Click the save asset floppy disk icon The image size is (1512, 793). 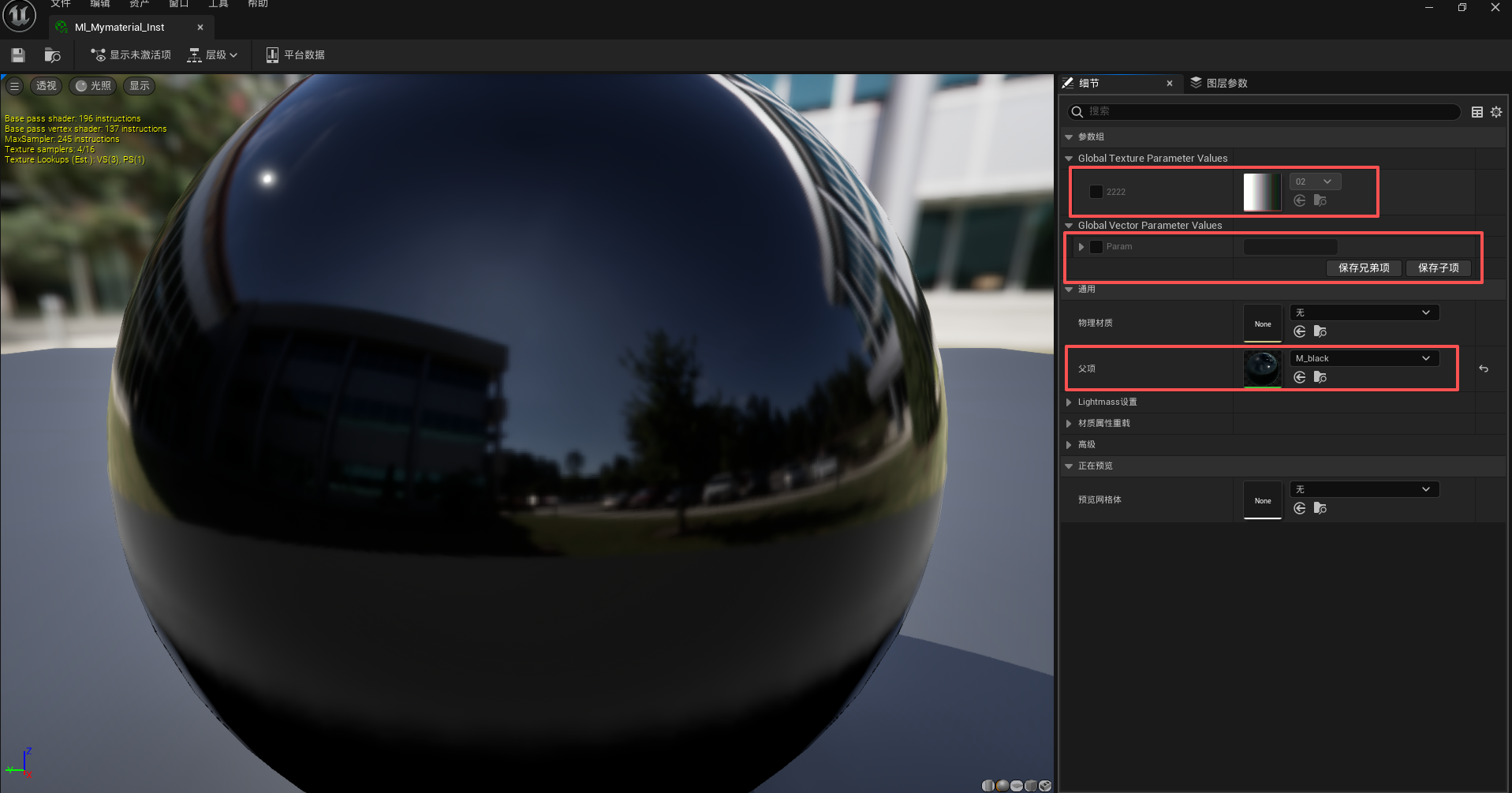18,55
